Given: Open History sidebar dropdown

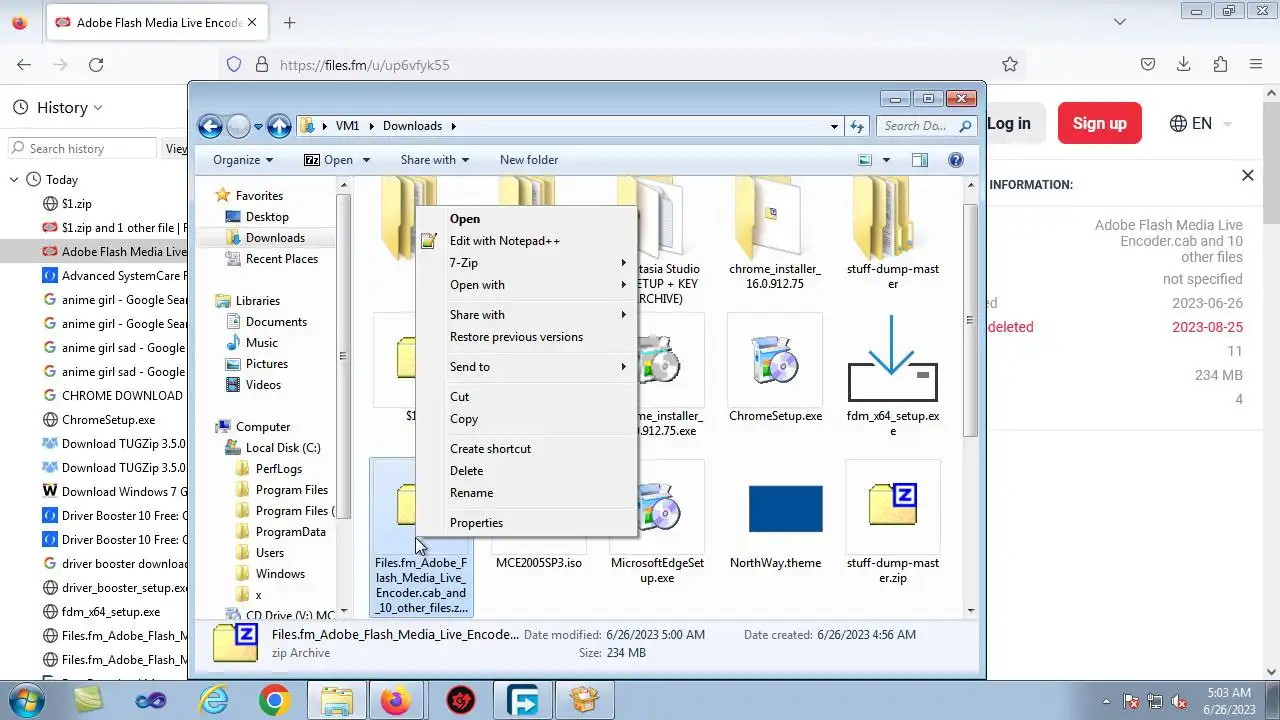Looking at the screenshot, I should coord(70,108).
